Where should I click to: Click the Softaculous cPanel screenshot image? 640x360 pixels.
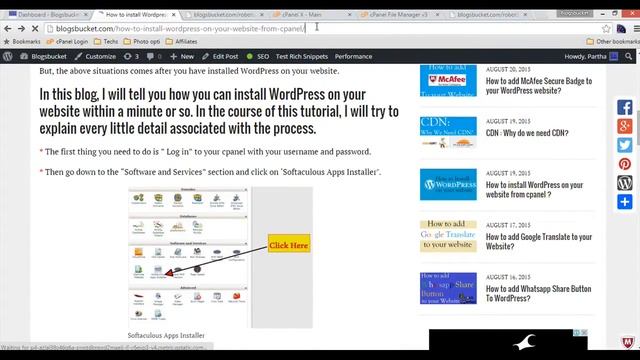(220, 258)
